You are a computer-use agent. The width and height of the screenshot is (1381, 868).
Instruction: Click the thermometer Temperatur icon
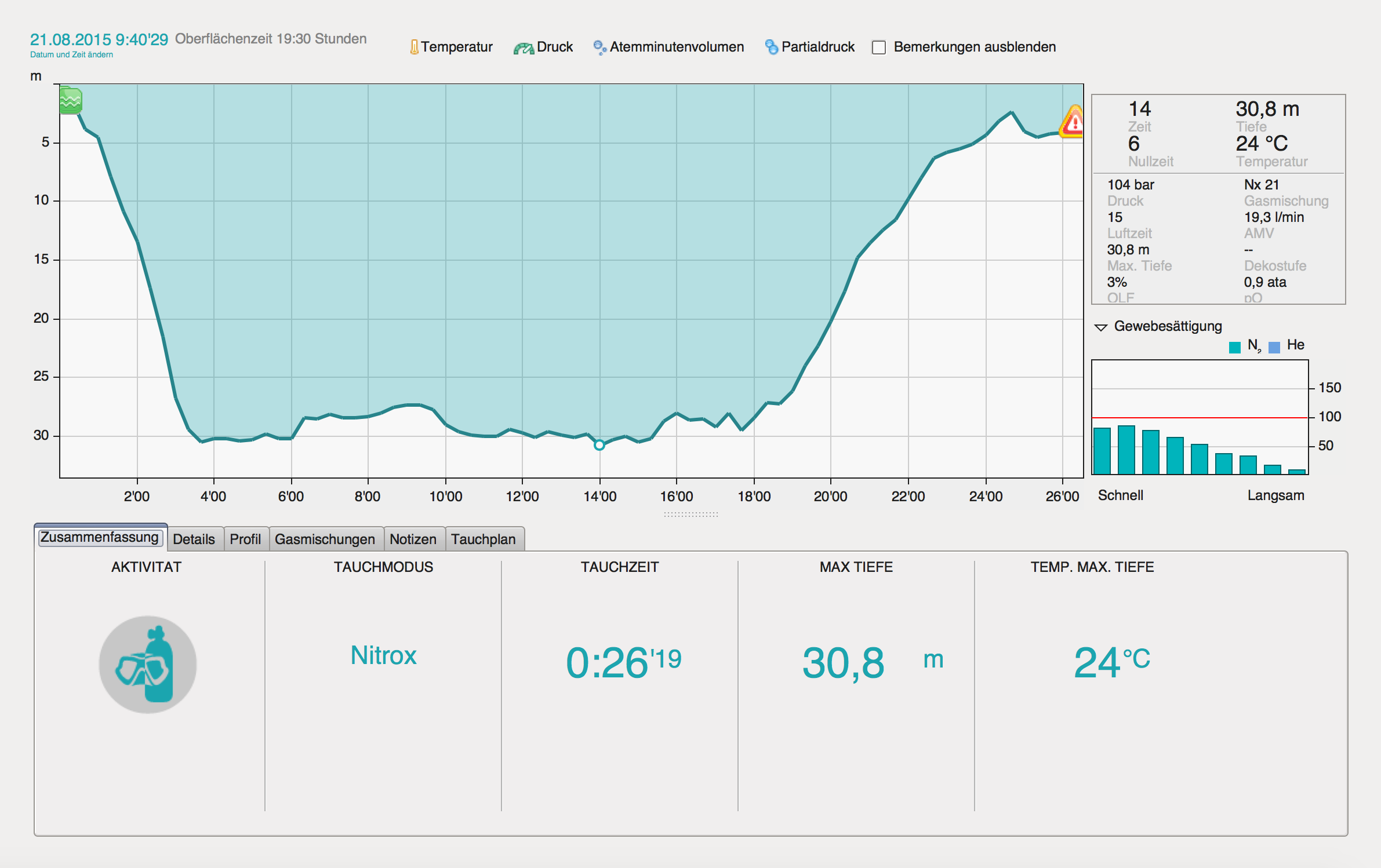414,47
